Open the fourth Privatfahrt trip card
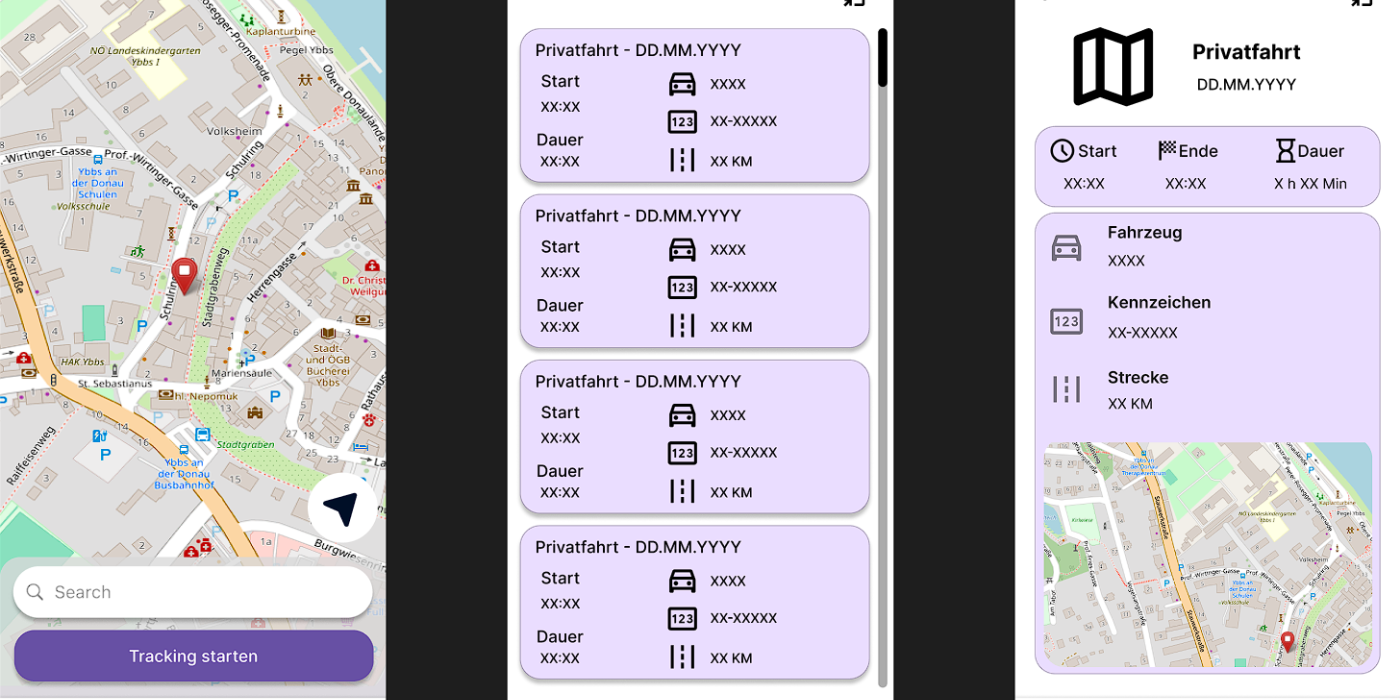The height and width of the screenshot is (700, 1400). tap(694, 602)
